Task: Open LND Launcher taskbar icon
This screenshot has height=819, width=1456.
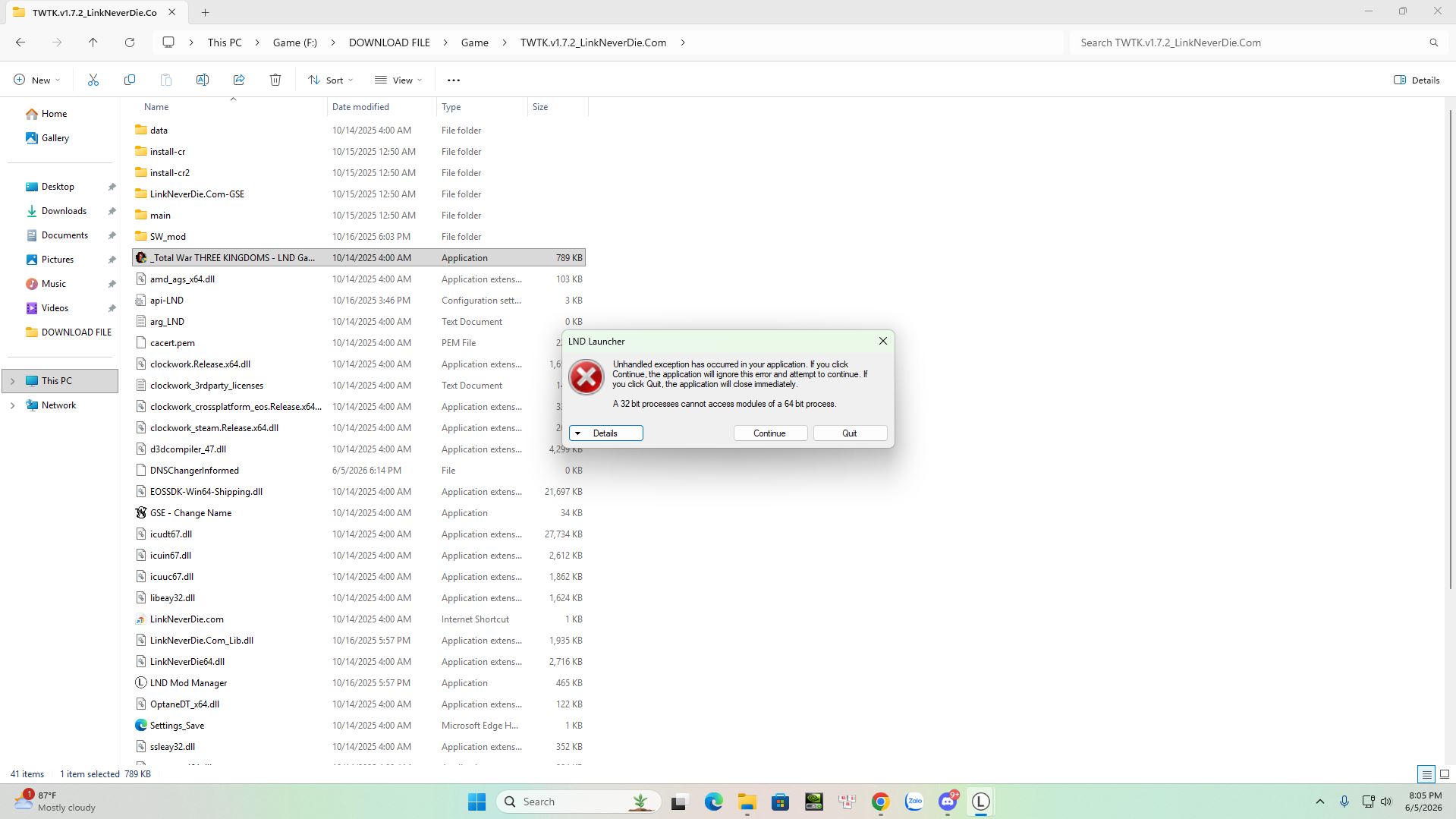Action: [981, 802]
